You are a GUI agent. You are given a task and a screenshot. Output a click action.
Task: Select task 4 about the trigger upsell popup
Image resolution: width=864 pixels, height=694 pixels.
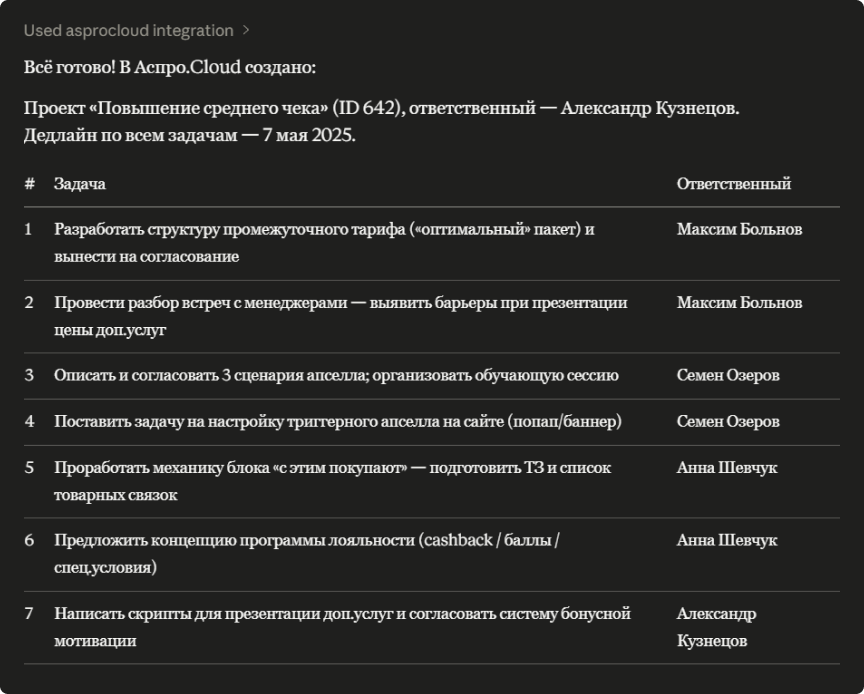pos(338,421)
